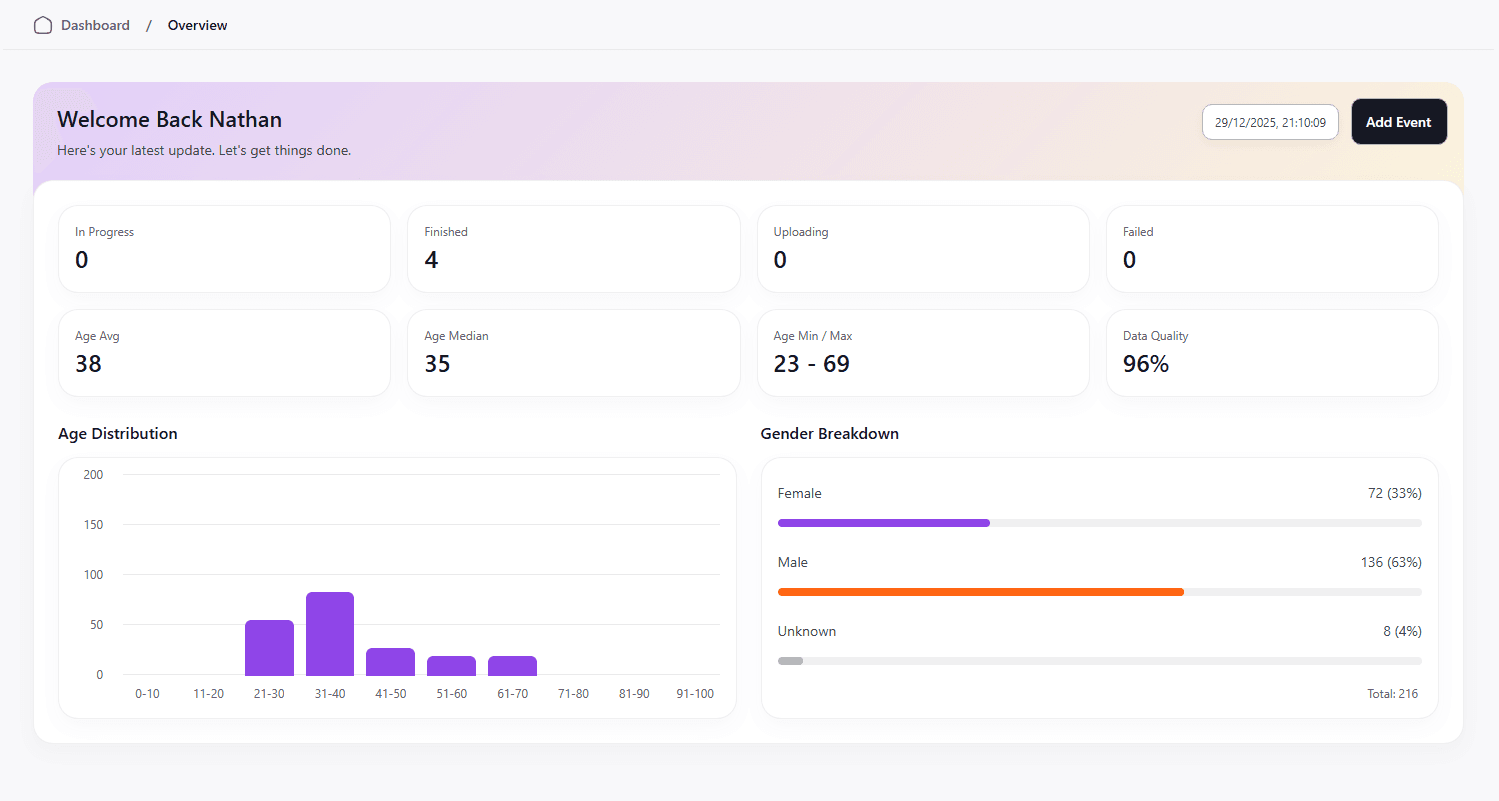The image size is (1499, 801).
Task: Click the 61-70 age bar
Action: click(x=512, y=666)
